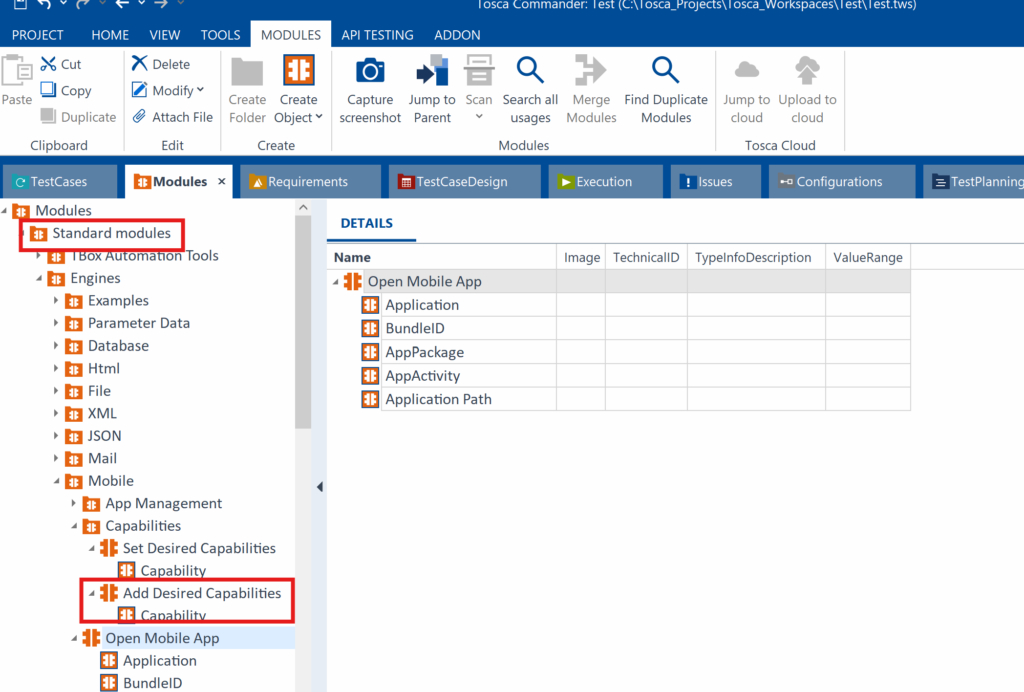Select Application Path row in Details
The height and width of the screenshot is (692, 1024).
pos(438,399)
